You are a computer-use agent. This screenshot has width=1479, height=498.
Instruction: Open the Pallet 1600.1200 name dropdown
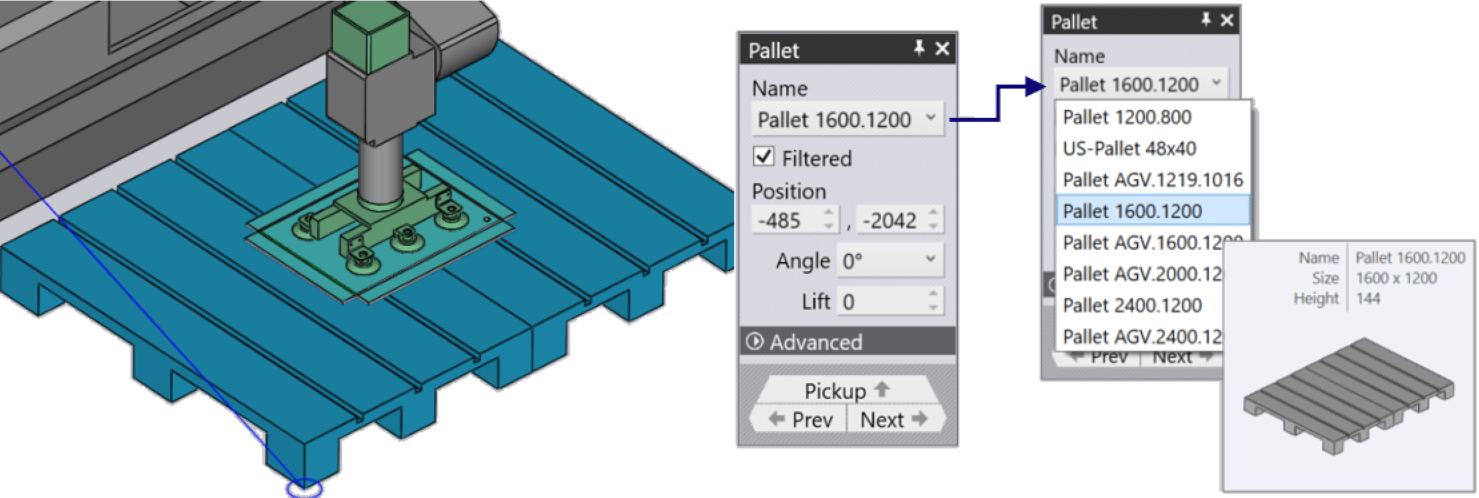click(x=848, y=119)
